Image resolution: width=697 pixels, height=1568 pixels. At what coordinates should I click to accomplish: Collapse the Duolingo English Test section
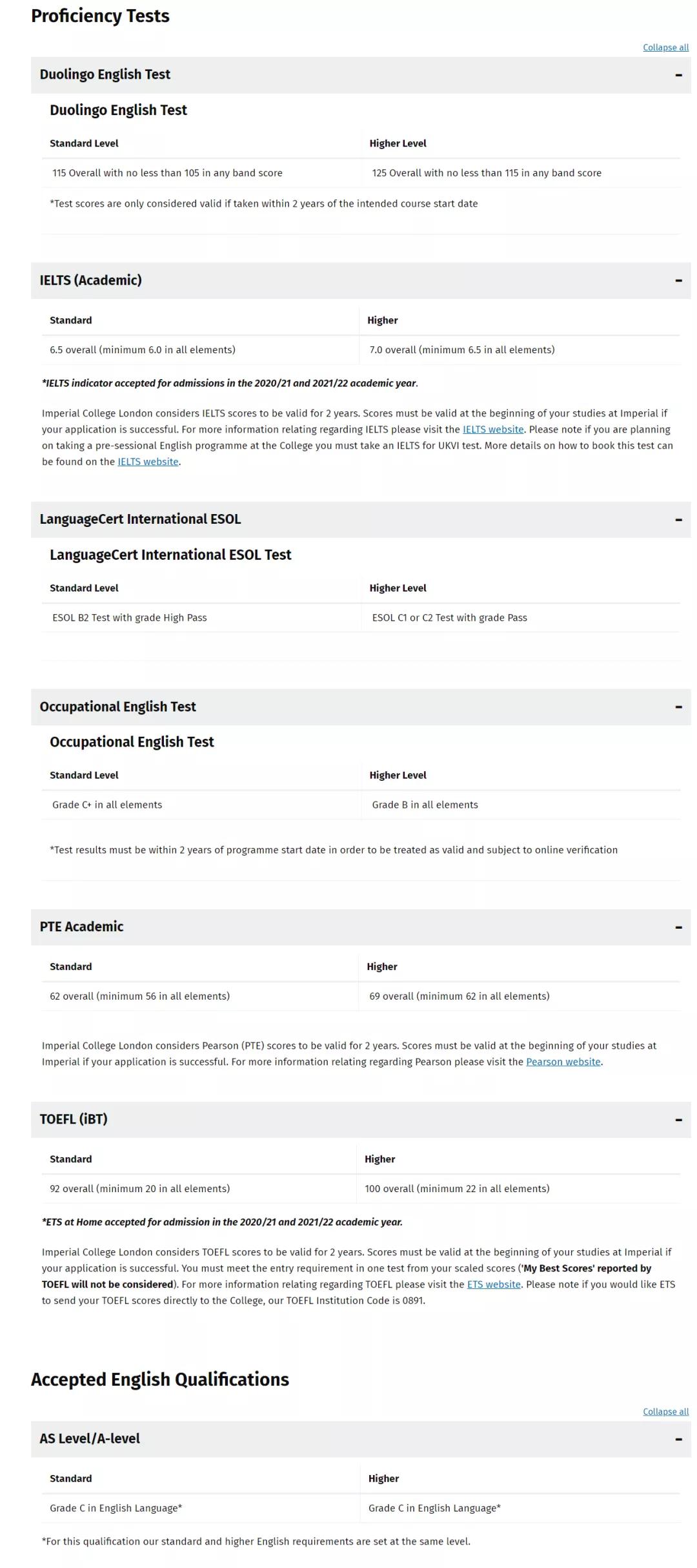pos(678,75)
